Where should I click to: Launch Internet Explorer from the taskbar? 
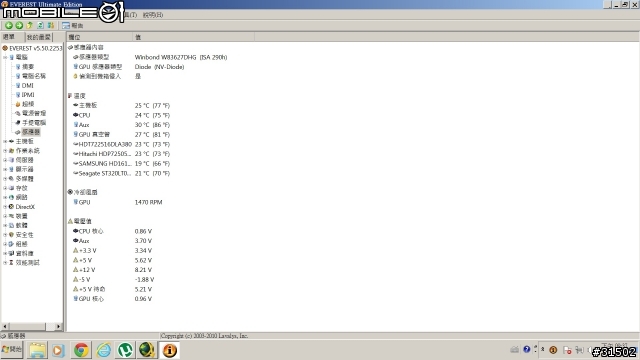coord(104,350)
